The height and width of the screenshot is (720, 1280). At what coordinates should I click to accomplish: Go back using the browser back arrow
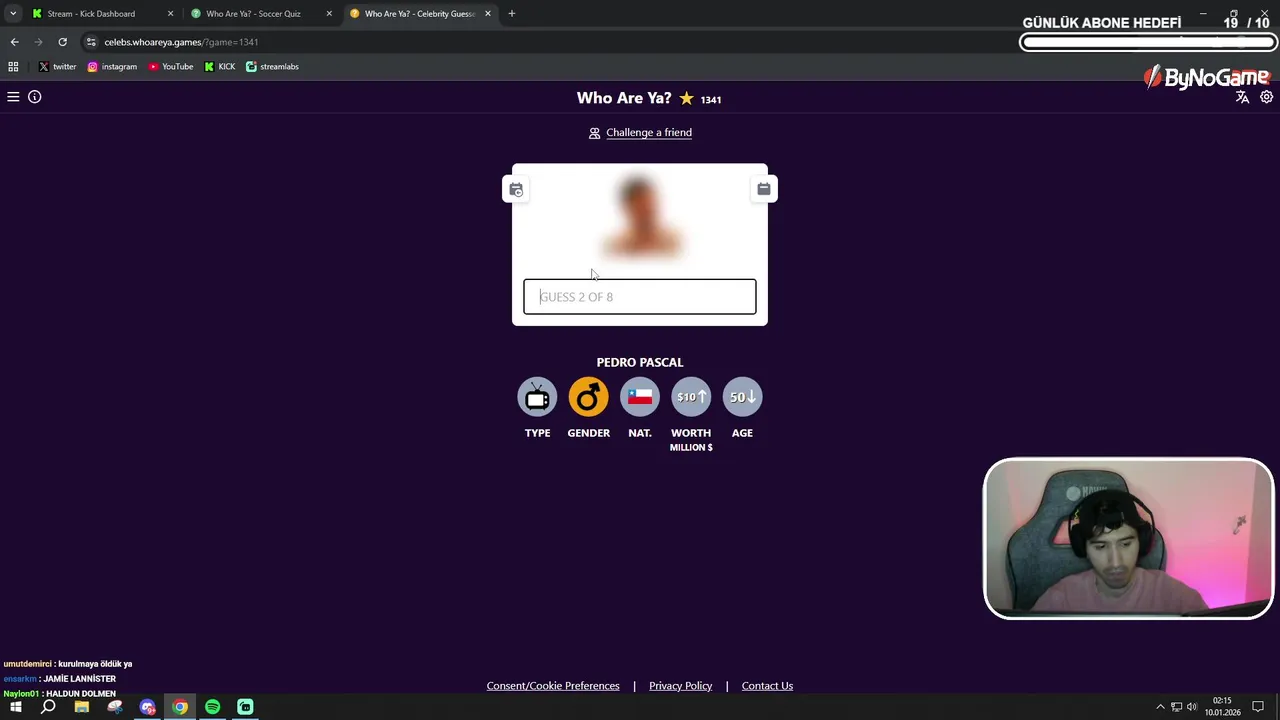pyautogui.click(x=14, y=42)
